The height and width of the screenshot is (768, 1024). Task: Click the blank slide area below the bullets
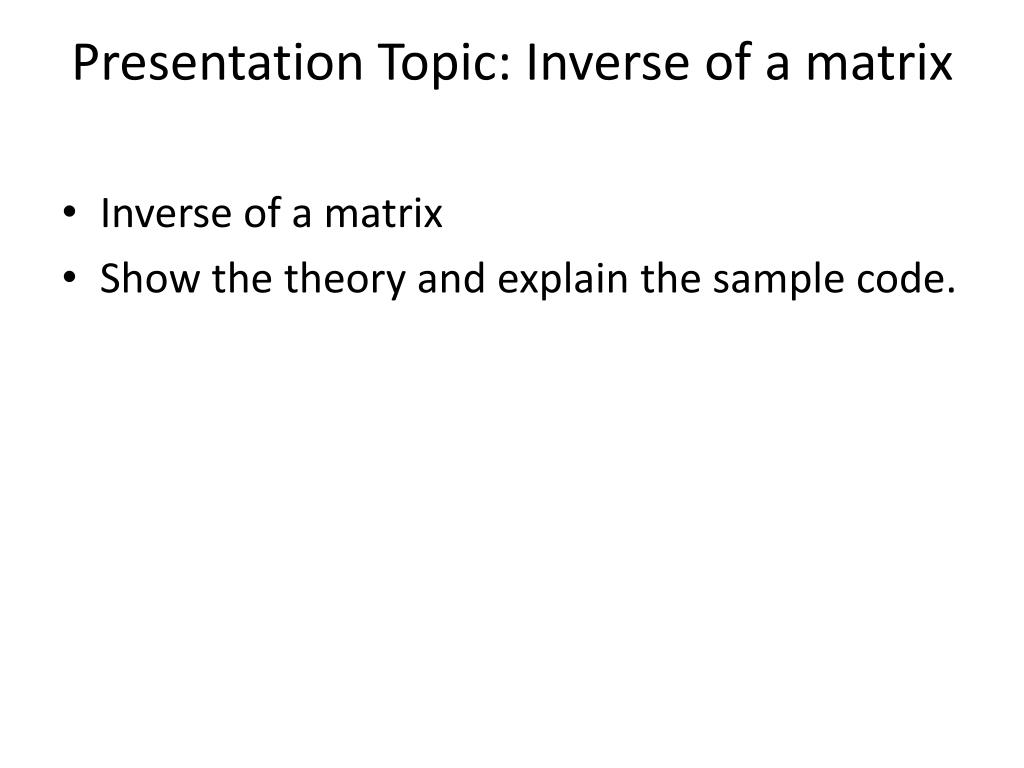(x=512, y=522)
